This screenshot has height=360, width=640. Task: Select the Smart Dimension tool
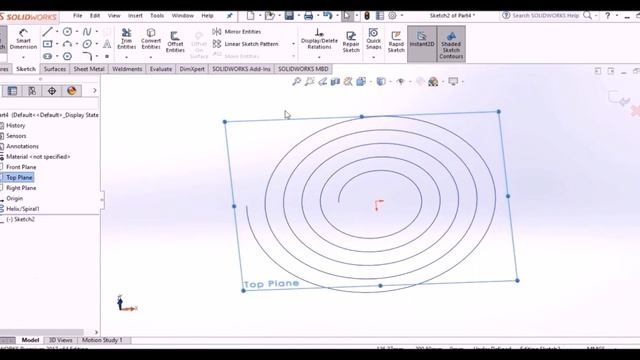tap(23, 39)
